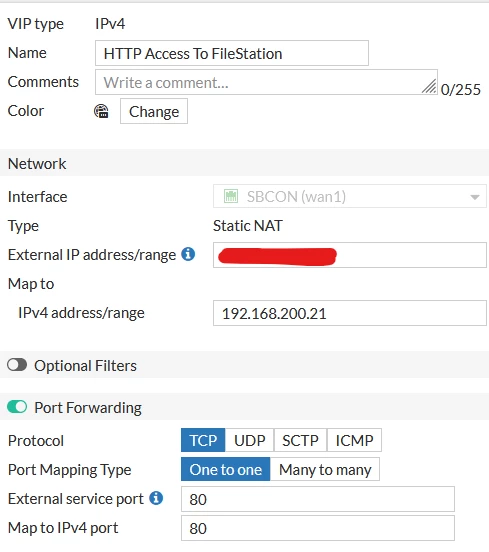Click the Comments text area

coord(266,82)
